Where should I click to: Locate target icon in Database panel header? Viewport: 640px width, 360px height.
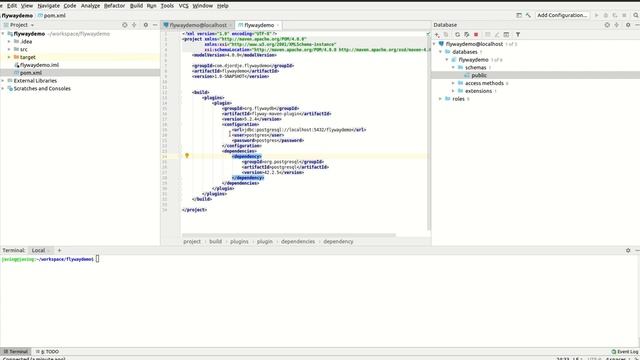pyautogui.click(x=607, y=25)
